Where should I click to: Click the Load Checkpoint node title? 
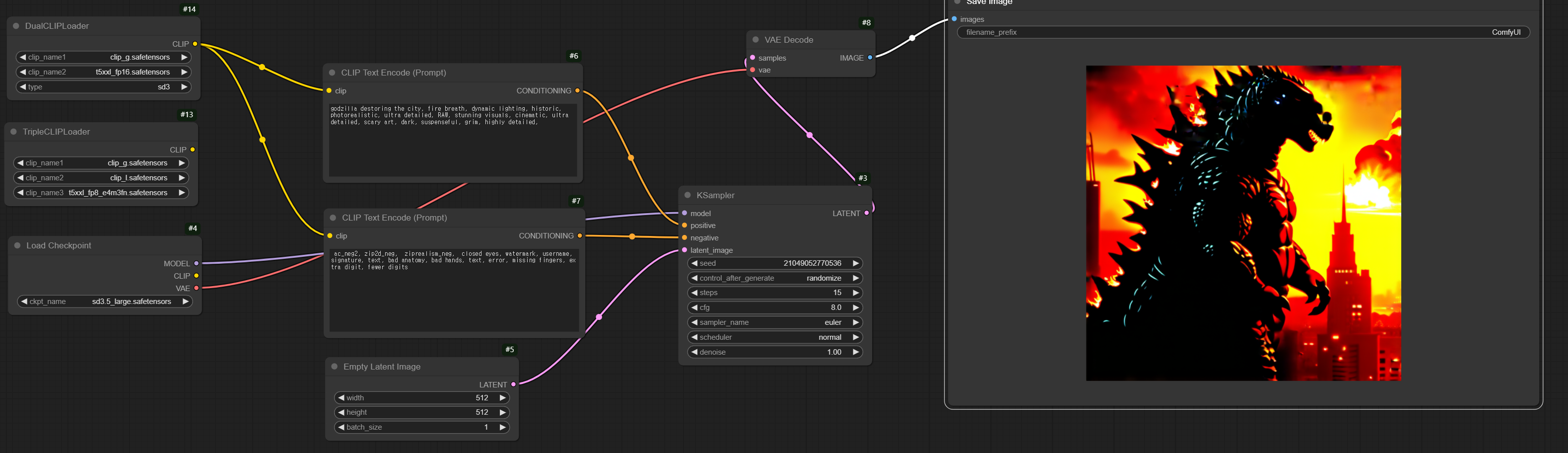click(x=59, y=245)
